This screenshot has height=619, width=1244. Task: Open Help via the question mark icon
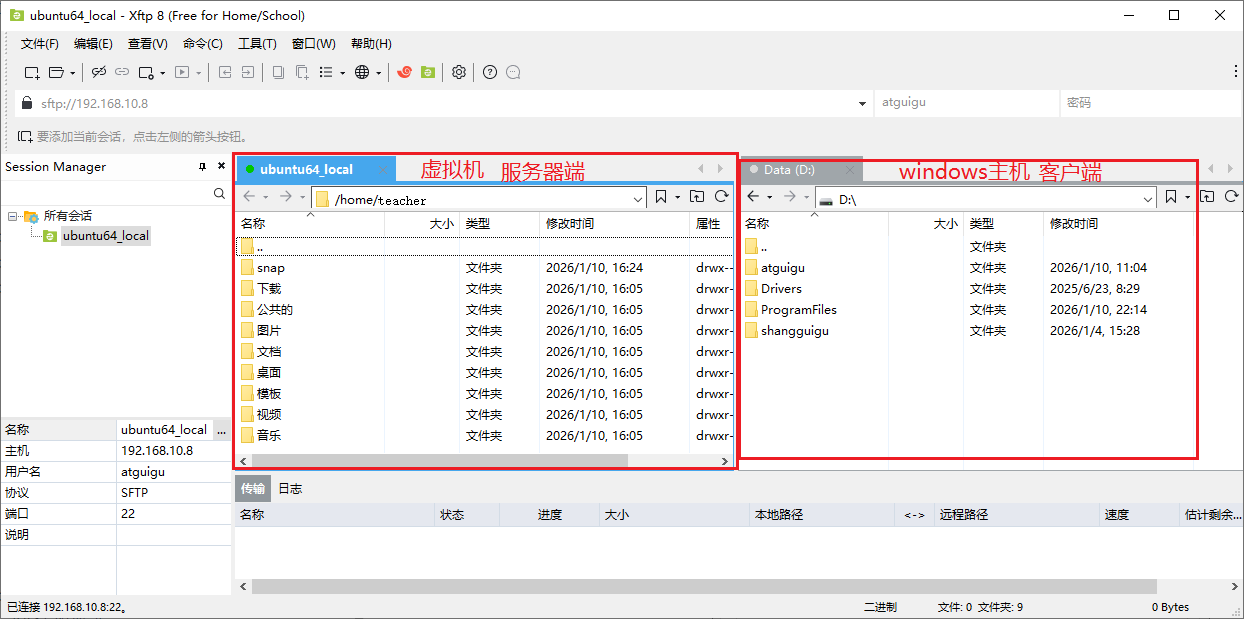click(x=490, y=72)
